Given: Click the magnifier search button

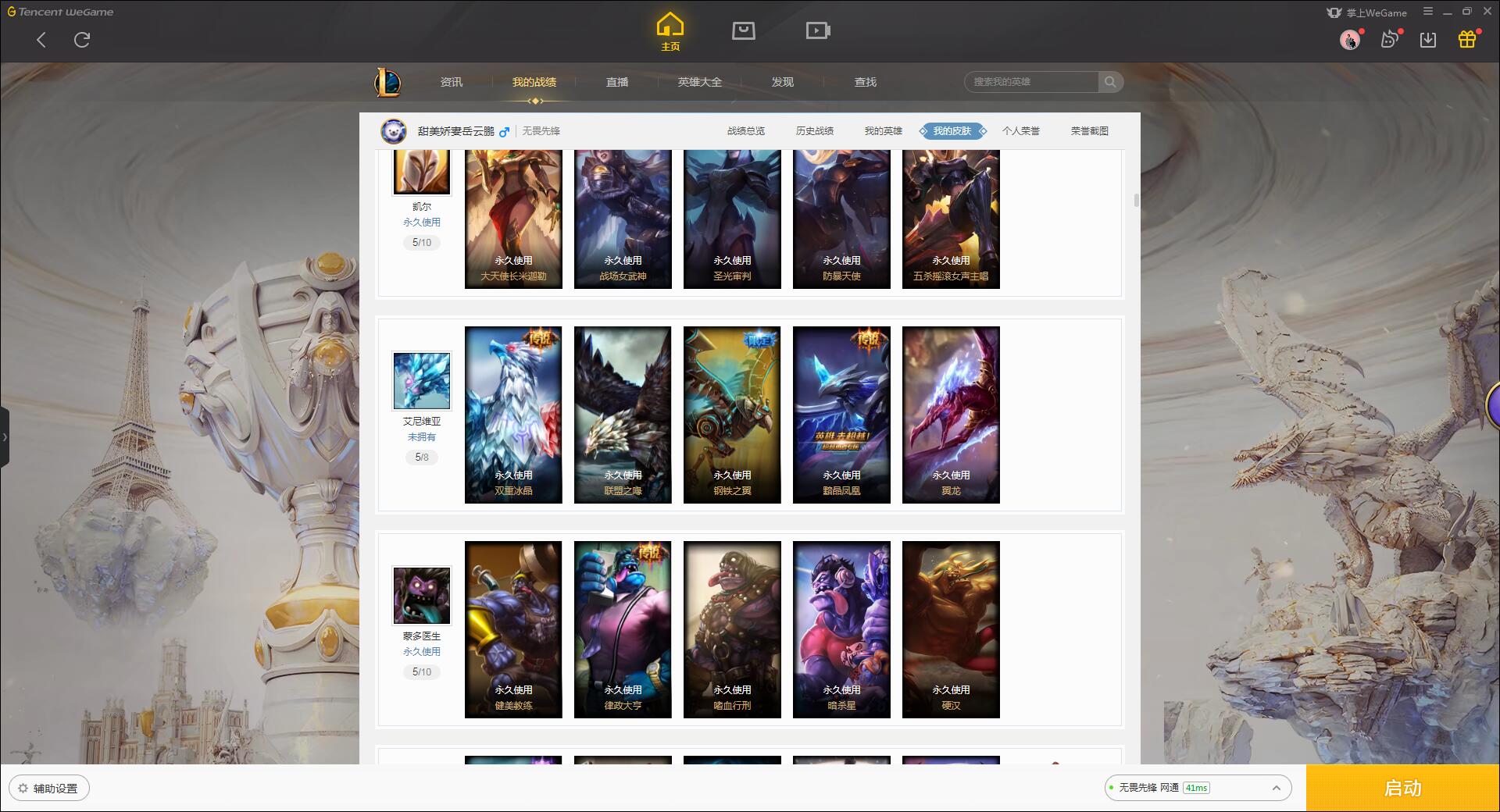Looking at the screenshot, I should (x=1110, y=82).
